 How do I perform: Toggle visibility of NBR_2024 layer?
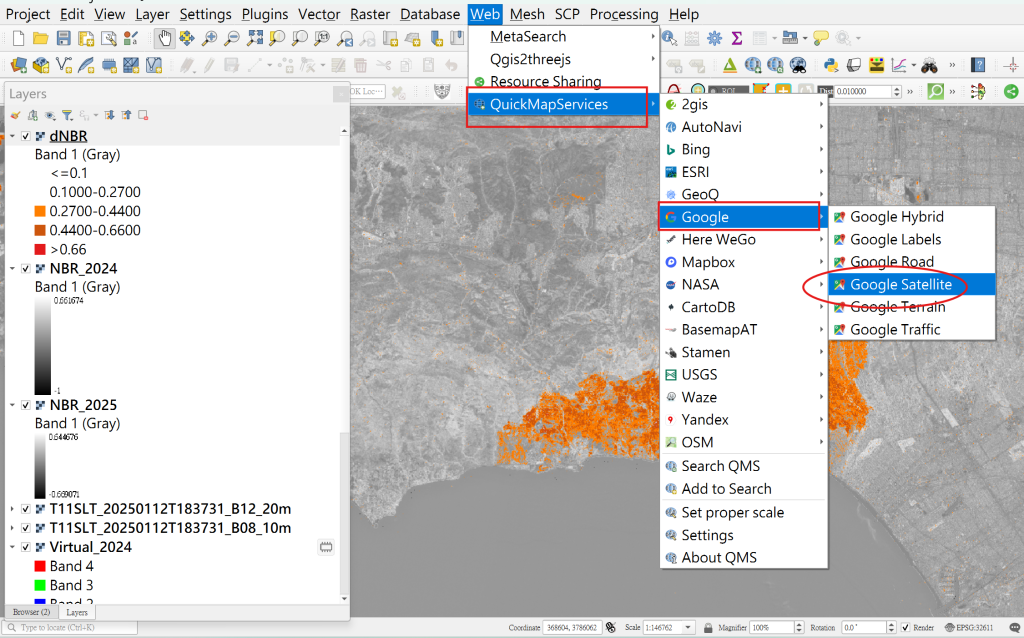tap(25, 269)
